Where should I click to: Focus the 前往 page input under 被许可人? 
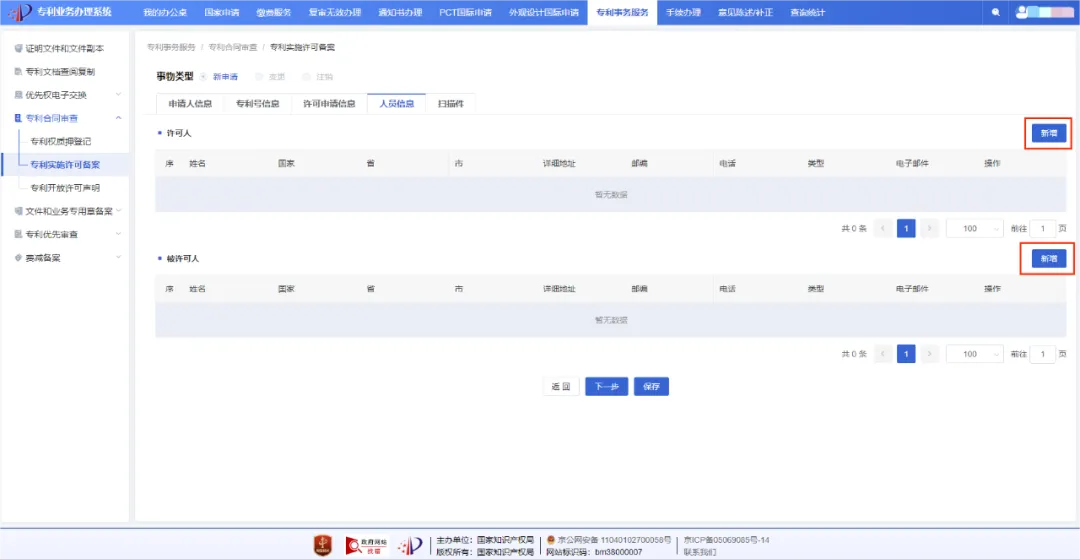pyautogui.click(x=1043, y=354)
